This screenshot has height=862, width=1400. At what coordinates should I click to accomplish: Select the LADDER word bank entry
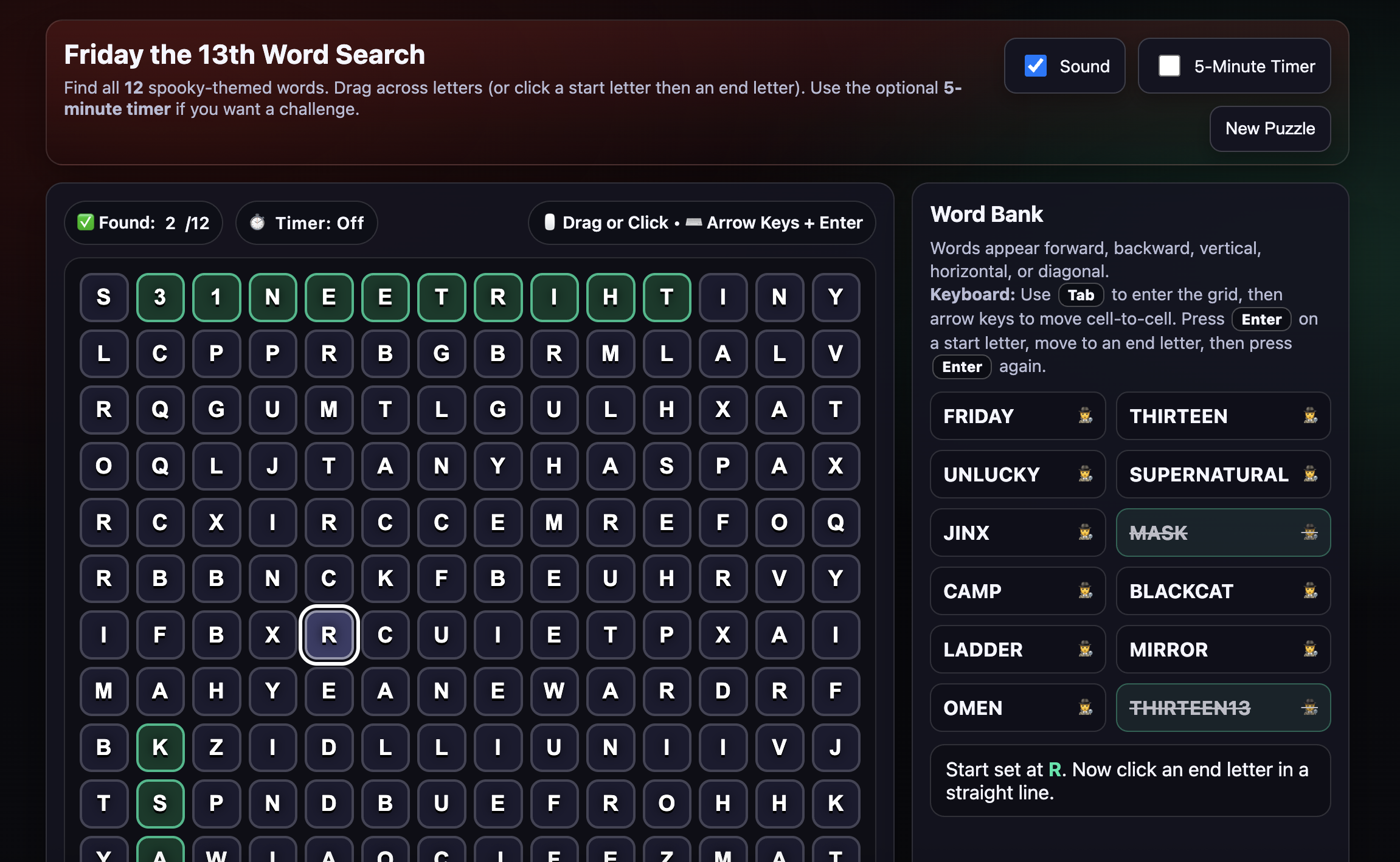point(1017,649)
